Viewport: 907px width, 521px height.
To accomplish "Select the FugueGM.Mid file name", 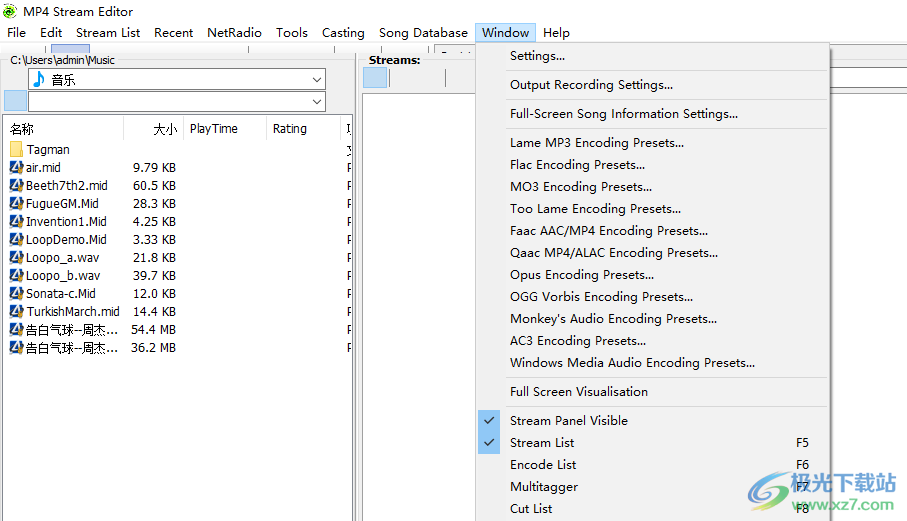I will click(x=62, y=204).
